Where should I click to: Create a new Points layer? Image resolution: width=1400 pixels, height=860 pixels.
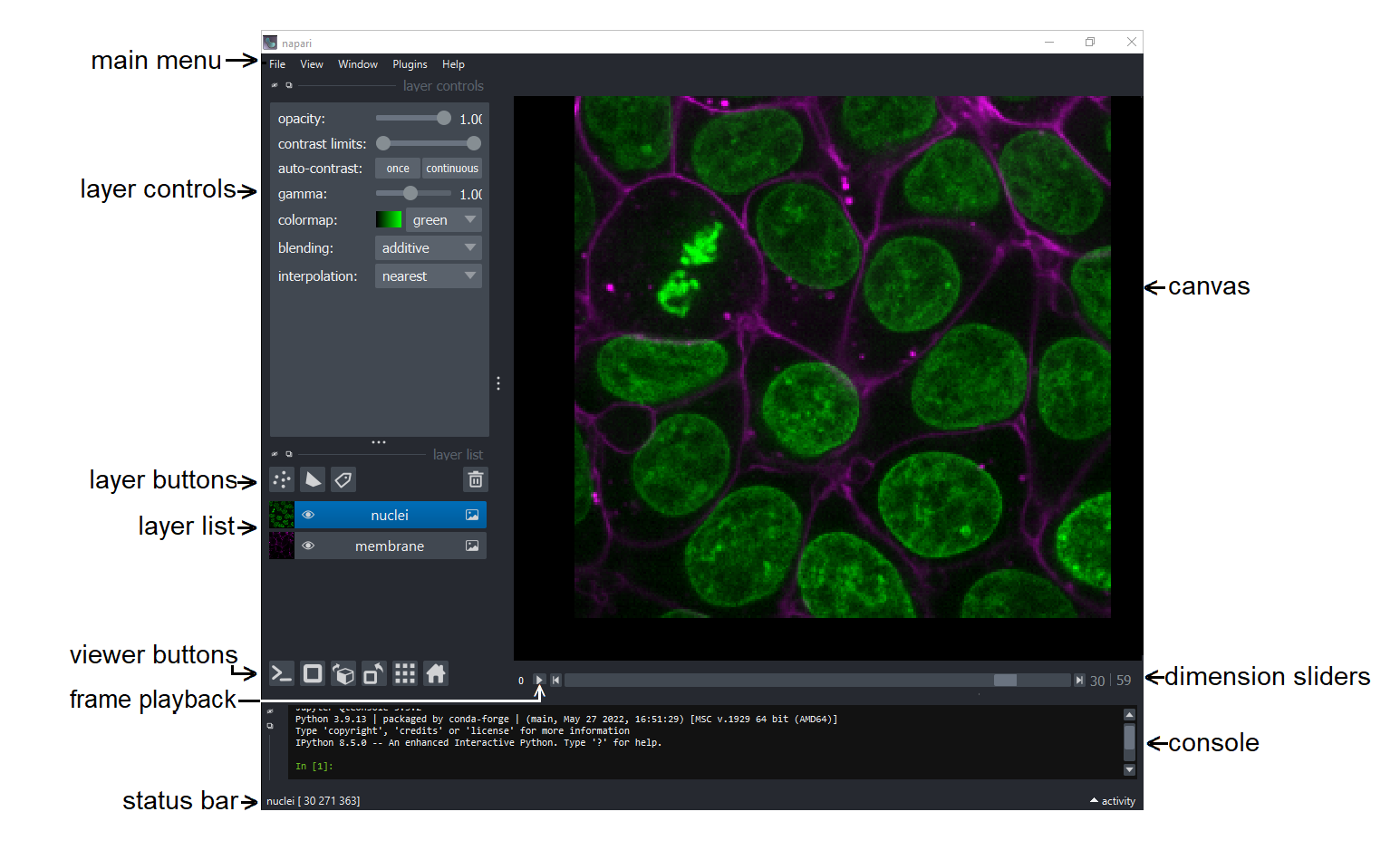pos(281,479)
